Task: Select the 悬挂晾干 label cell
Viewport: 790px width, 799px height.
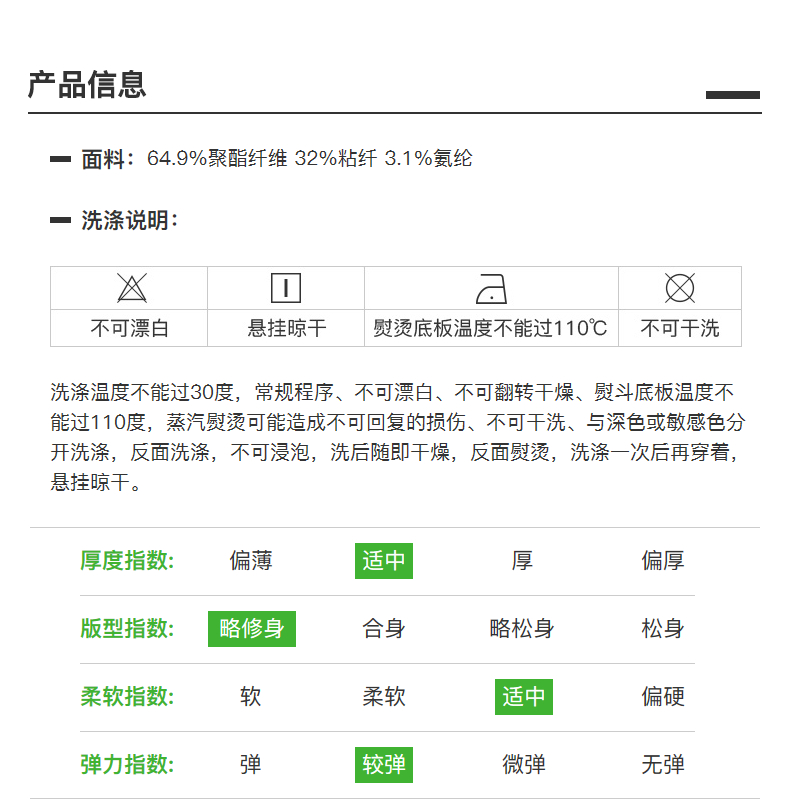Action: tap(286, 328)
